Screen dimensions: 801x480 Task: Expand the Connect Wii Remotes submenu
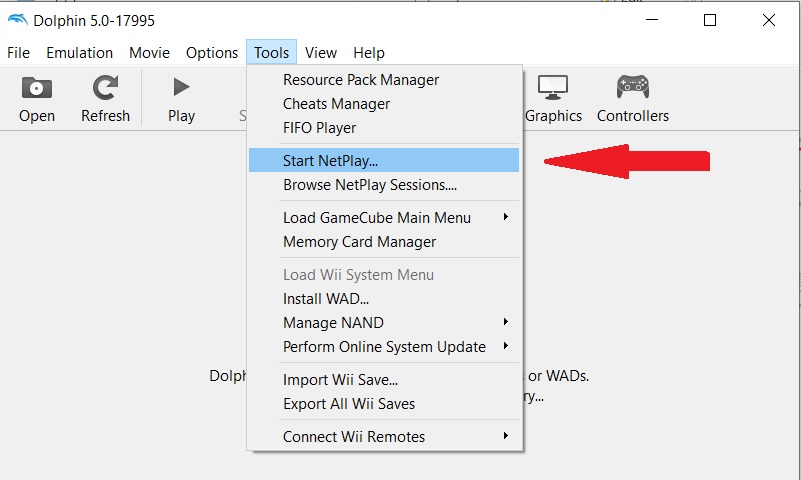(x=385, y=436)
